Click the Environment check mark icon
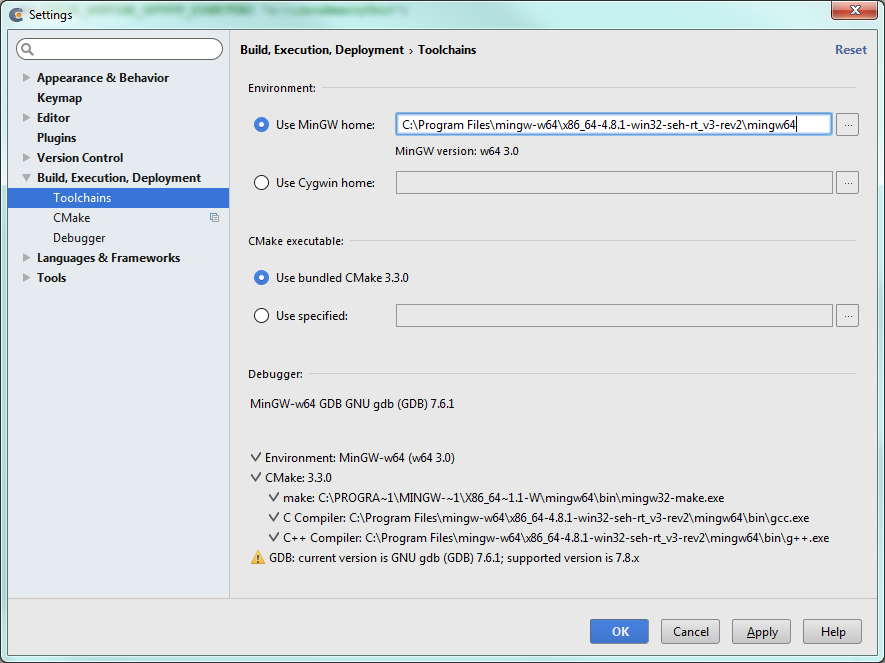The width and height of the screenshot is (885, 663). point(256,457)
